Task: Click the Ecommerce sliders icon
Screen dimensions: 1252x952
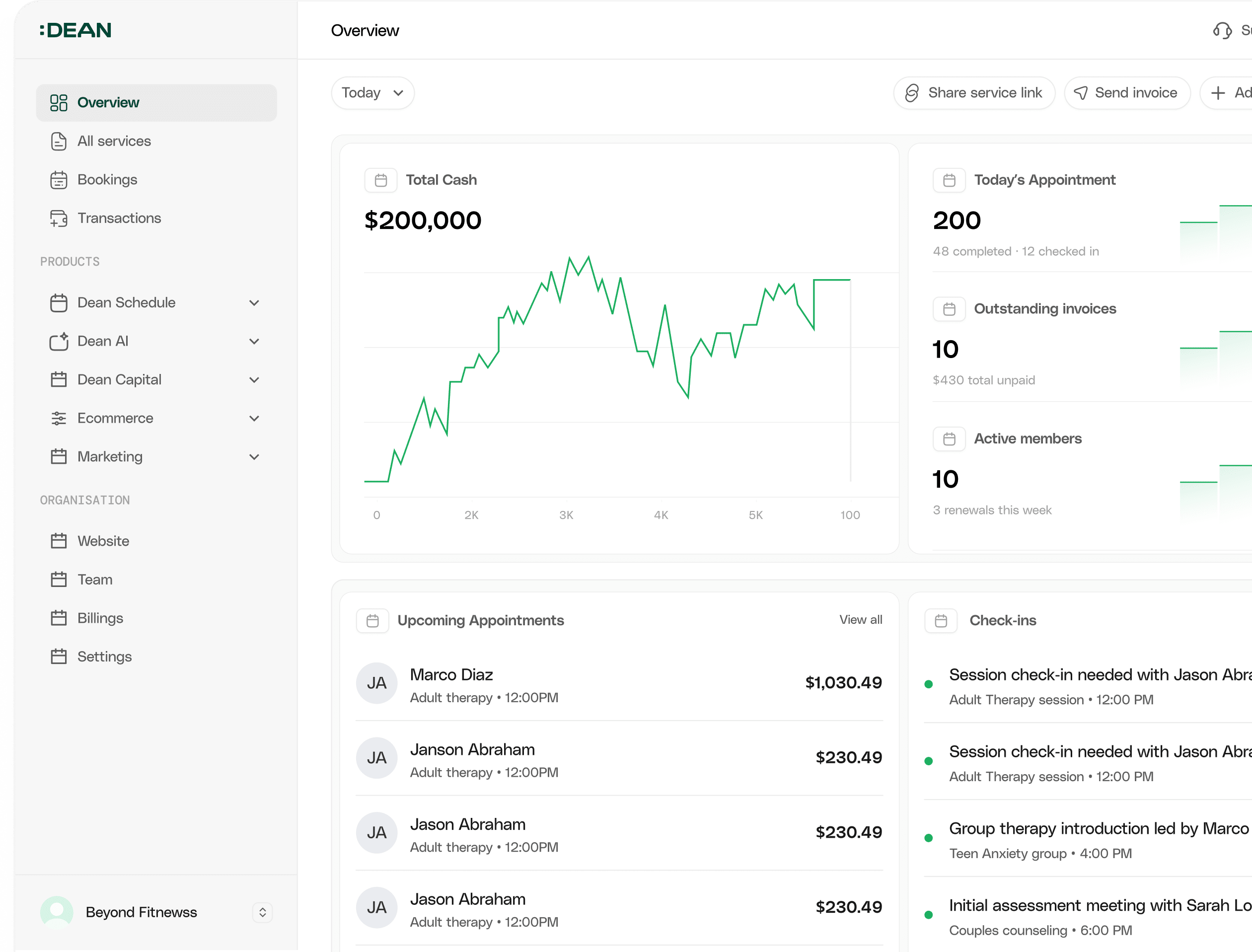Action: pos(59,418)
